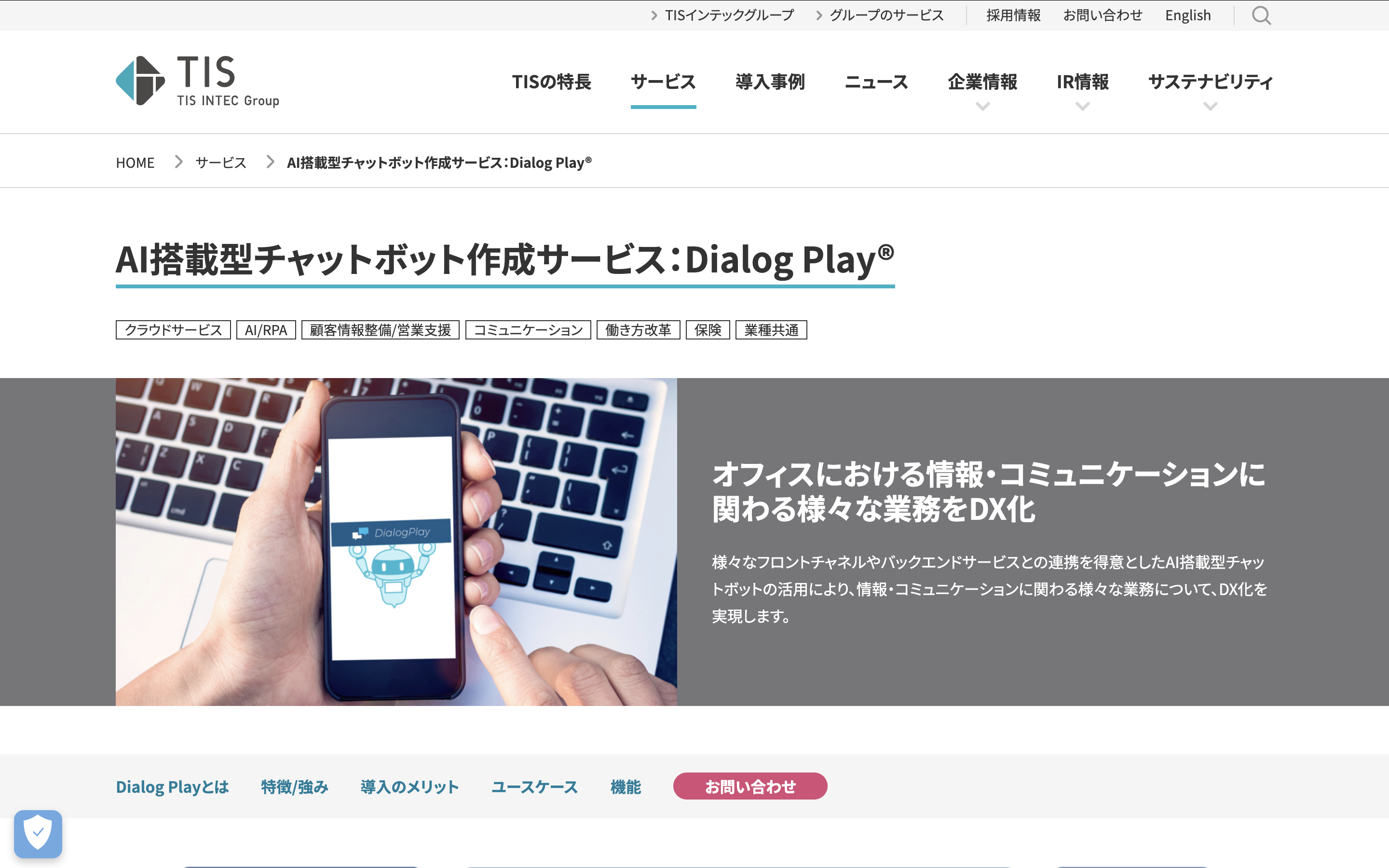Expand the 企業情報 dropdown chevron

(982, 106)
